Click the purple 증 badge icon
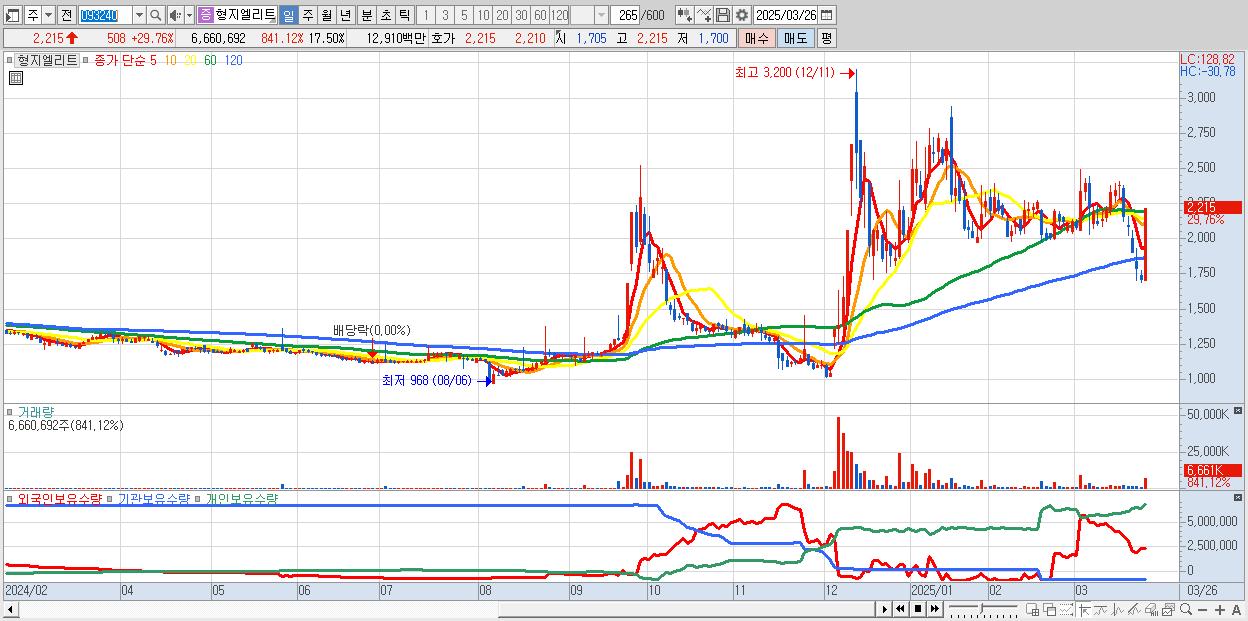The height and width of the screenshot is (621, 1248). [x=205, y=15]
